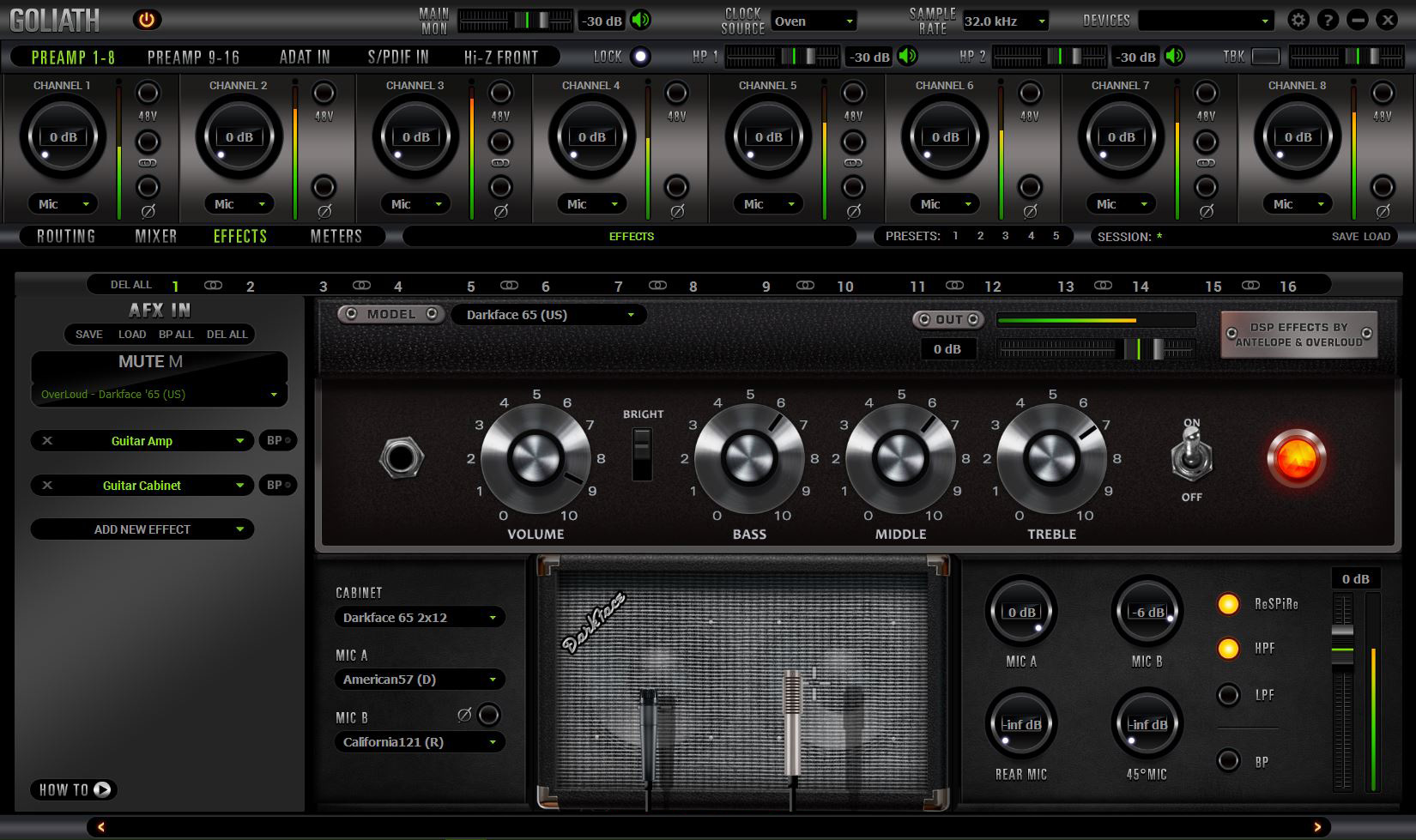The width and height of the screenshot is (1416, 840).
Task: Toggle the TBK talkback button
Action: (1265, 57)
